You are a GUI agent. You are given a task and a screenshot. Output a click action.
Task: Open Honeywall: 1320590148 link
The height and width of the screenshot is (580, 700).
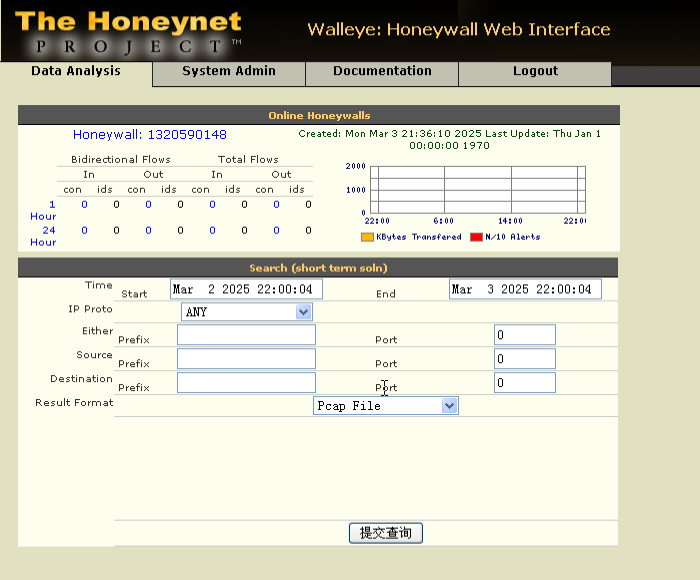click(x=150, y=134)
